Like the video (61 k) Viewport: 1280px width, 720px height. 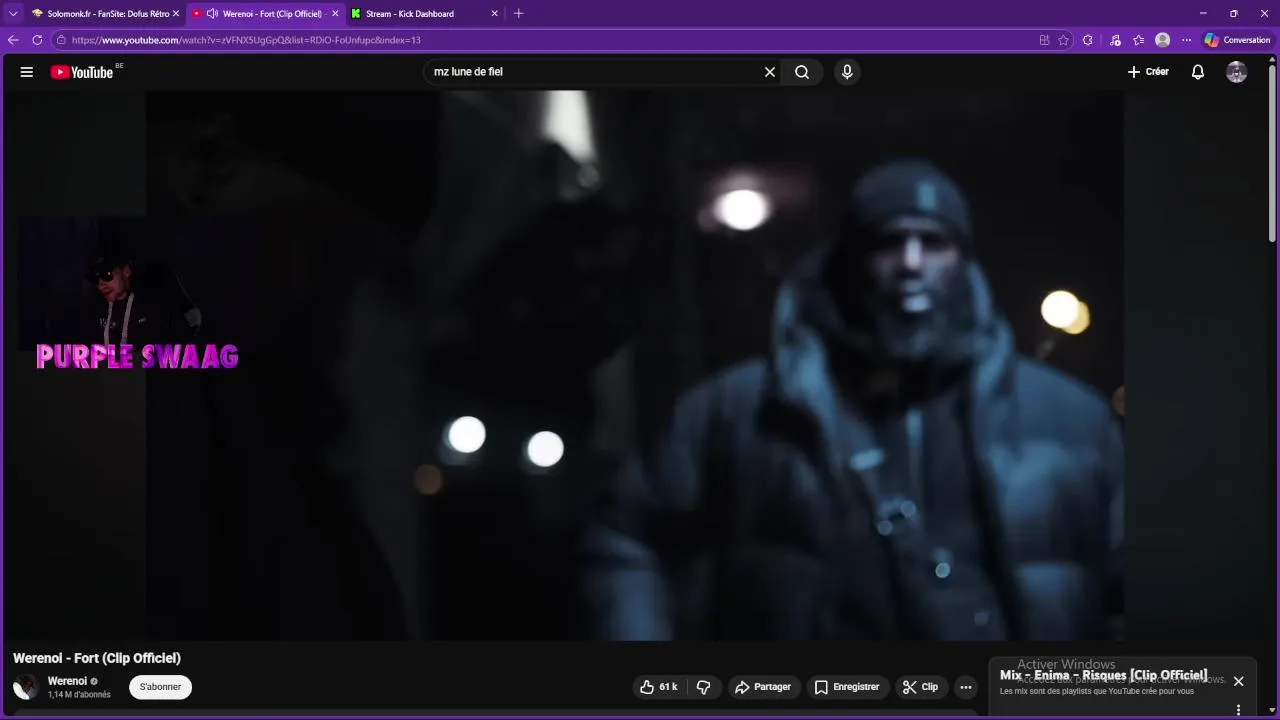[x=659, y=687]
